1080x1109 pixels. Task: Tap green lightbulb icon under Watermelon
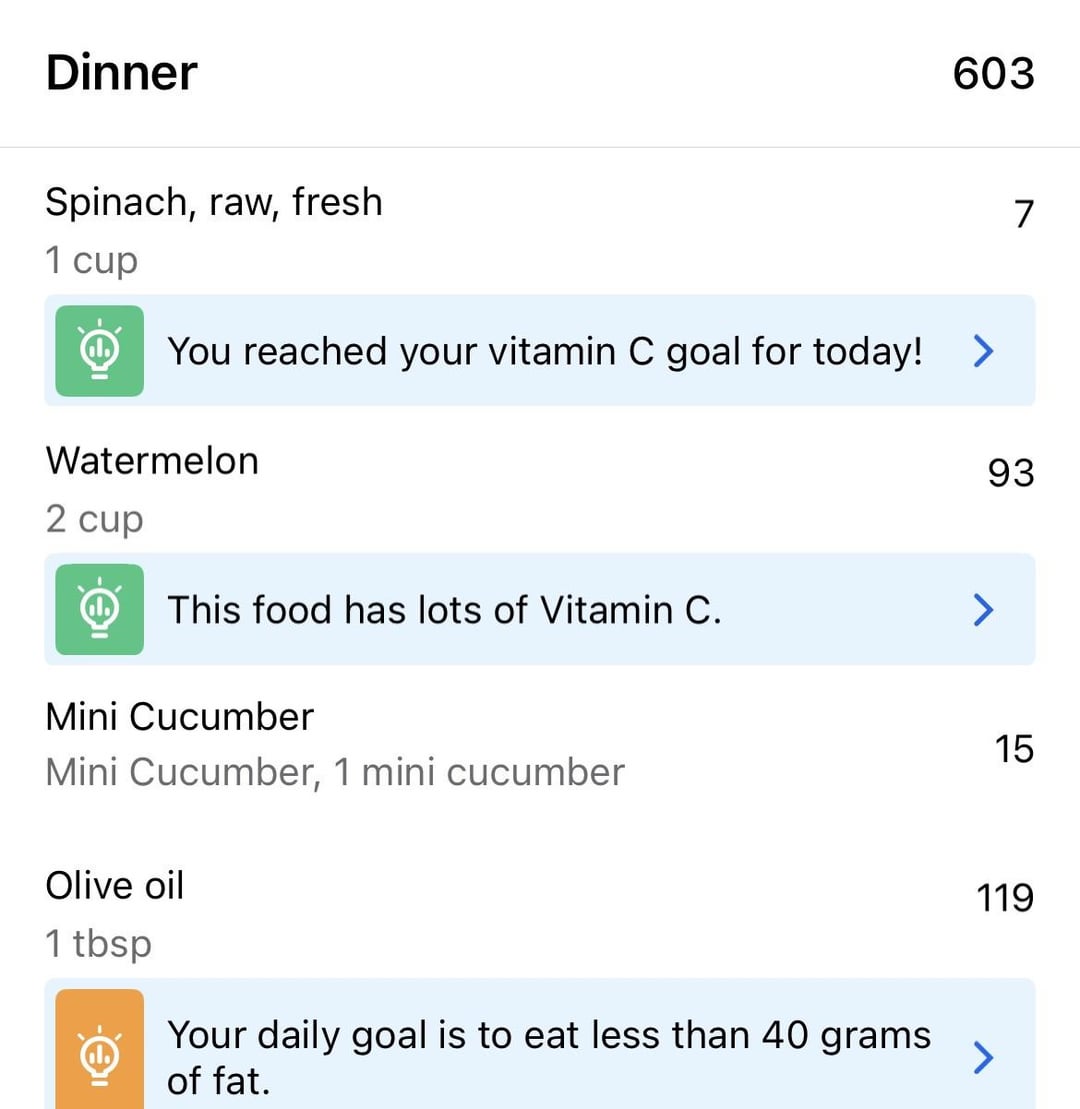click(x=99, y=609)
